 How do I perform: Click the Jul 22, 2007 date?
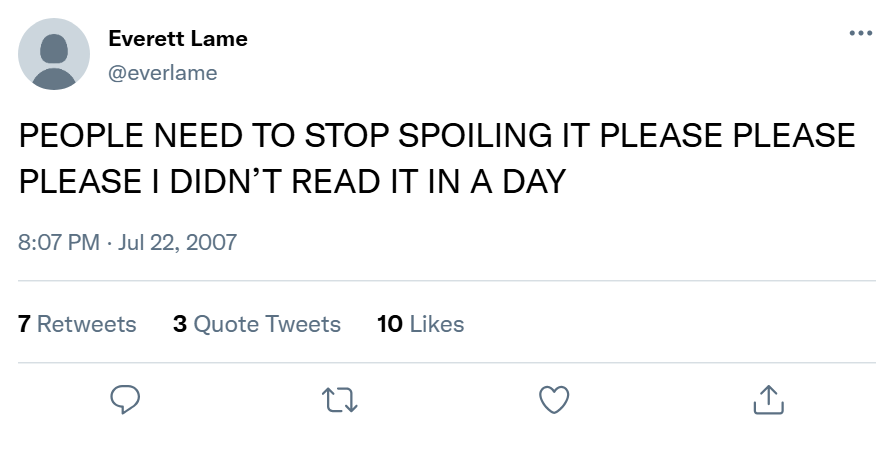coord(177,243)
